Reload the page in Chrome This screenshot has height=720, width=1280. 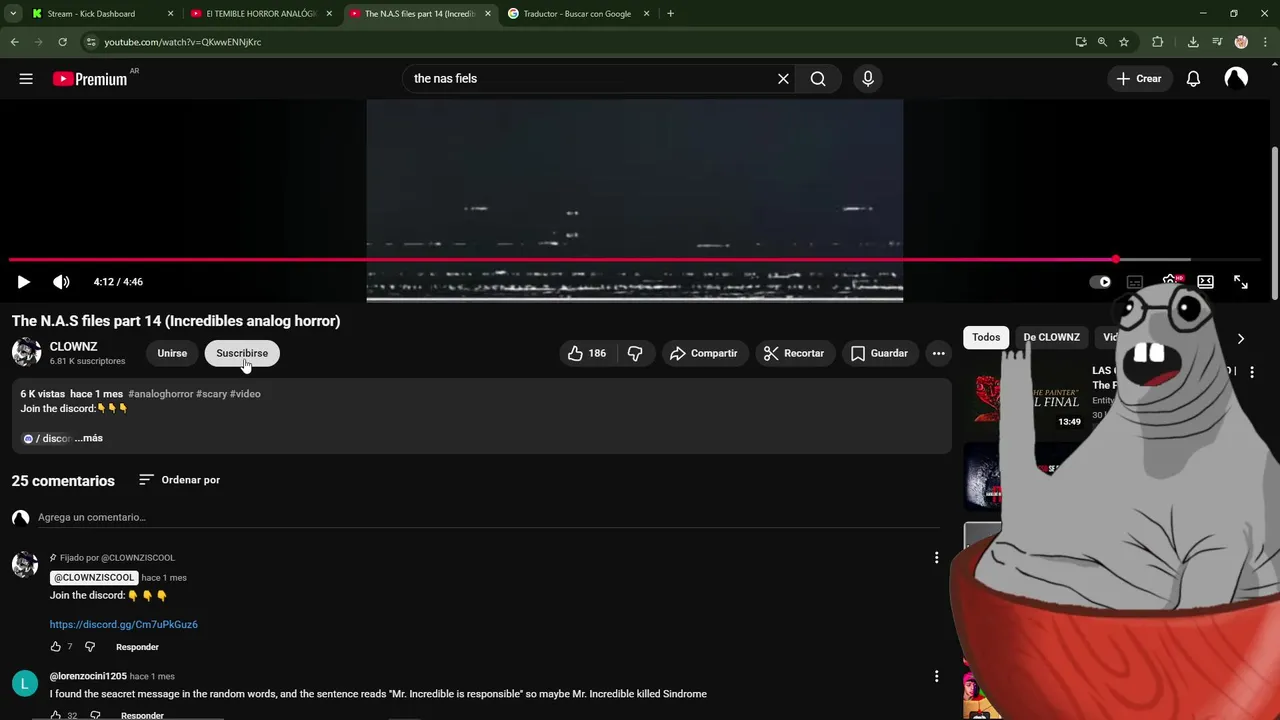pos(62,42)
